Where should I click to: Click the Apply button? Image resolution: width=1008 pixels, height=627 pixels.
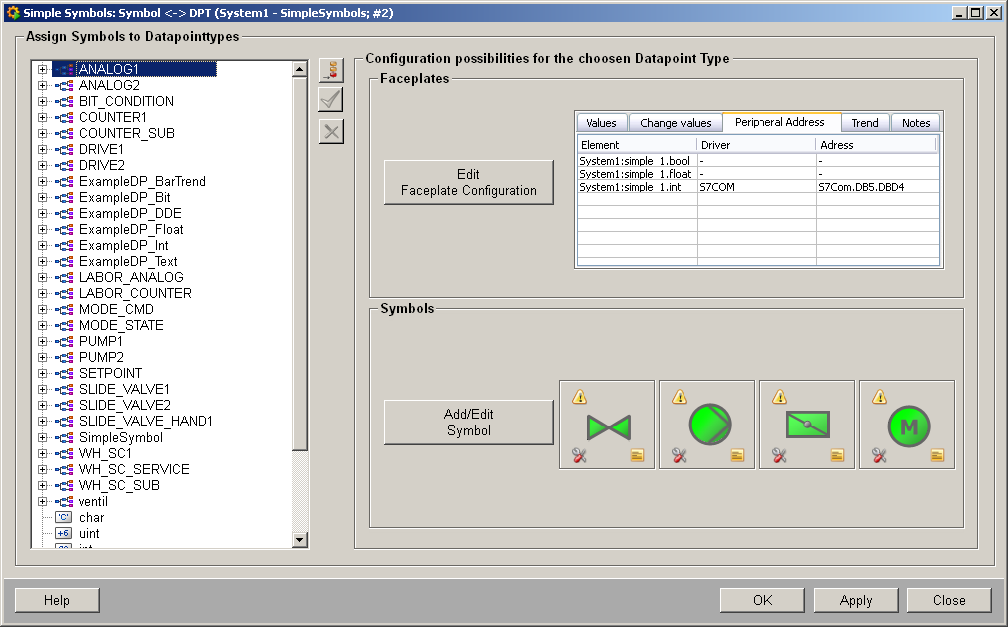tap(856, 600)
